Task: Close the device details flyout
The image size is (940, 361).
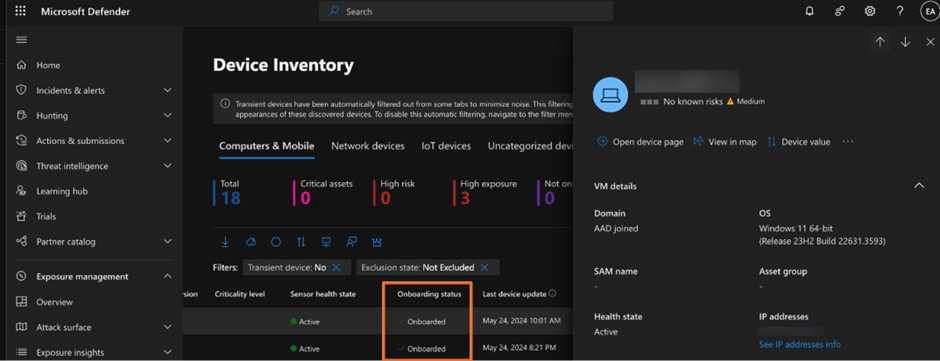Action: pos(930,42)
